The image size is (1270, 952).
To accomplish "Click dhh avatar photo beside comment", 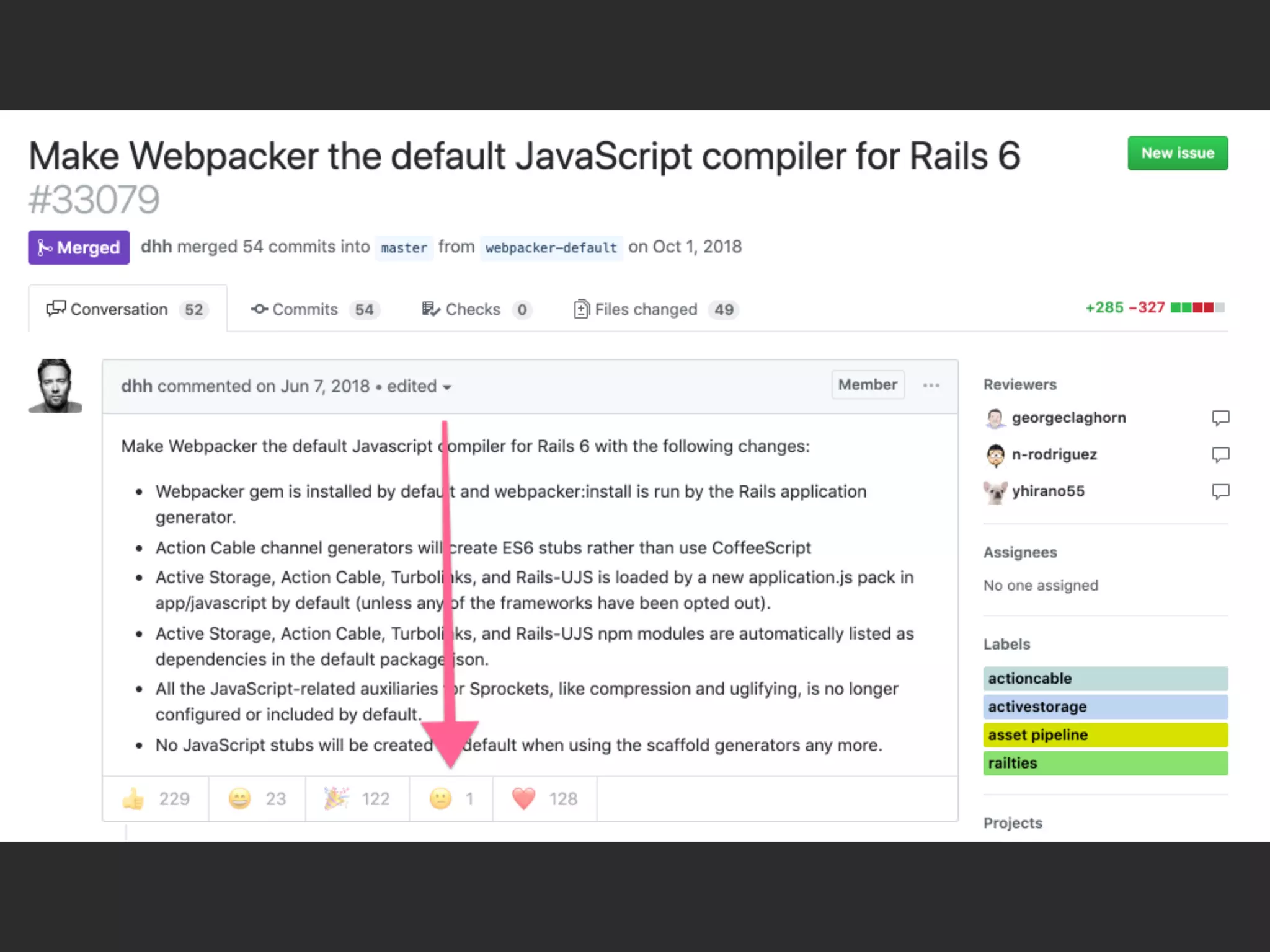I will [55, 386].
